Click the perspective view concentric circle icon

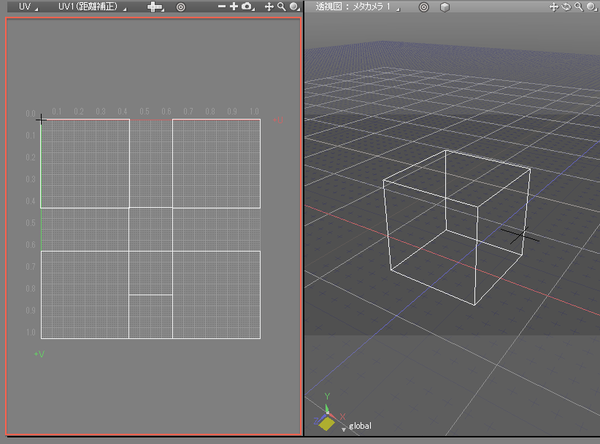point(424,7)
